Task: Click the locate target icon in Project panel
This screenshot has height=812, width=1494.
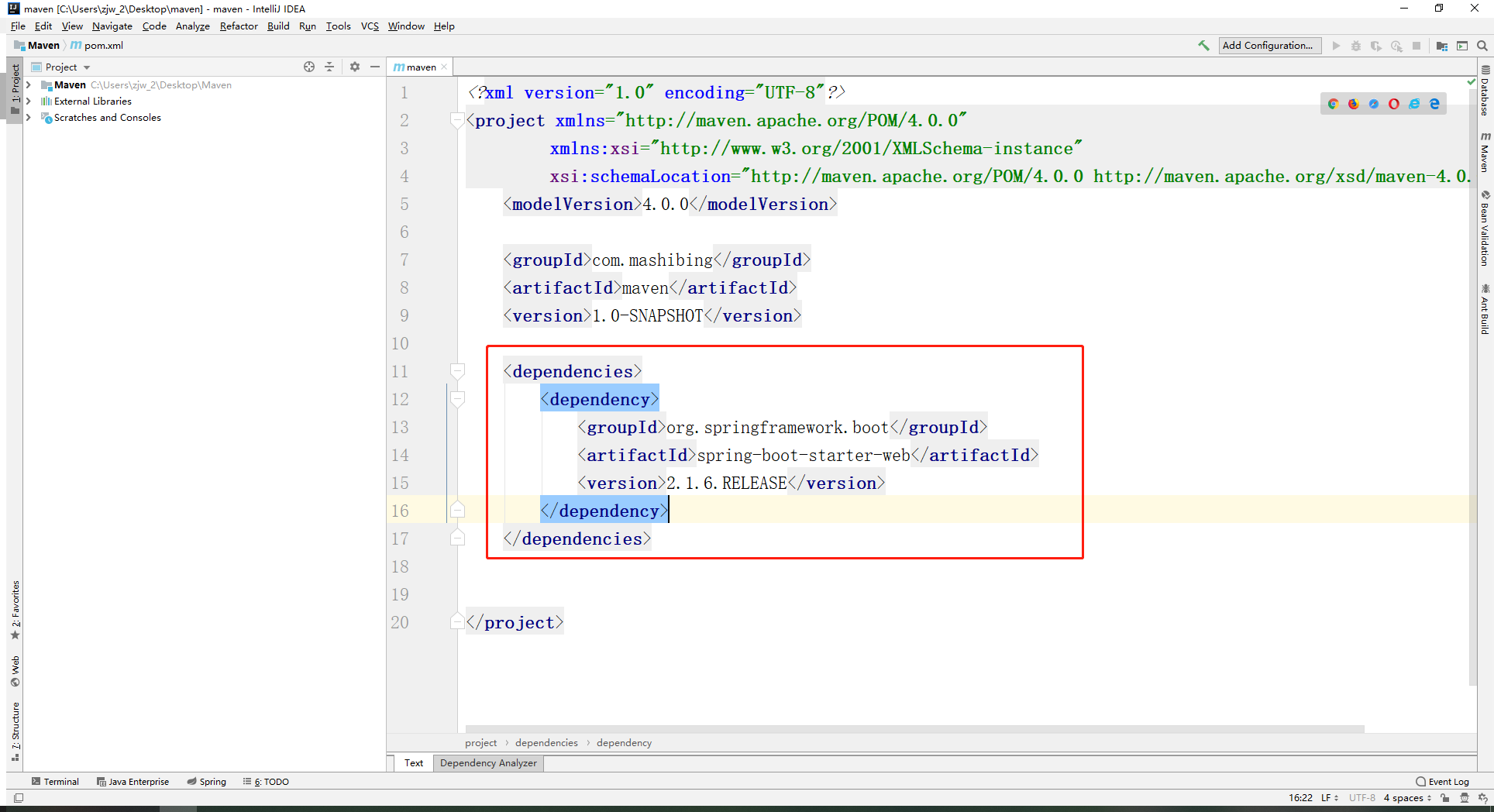Action: coord(309,67)
